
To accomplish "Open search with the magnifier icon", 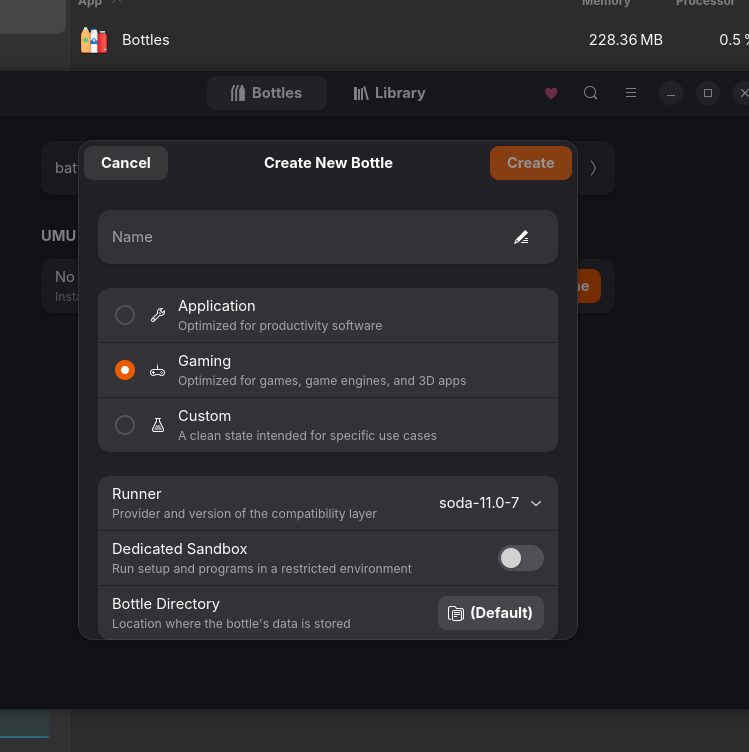I will [591, 93].
